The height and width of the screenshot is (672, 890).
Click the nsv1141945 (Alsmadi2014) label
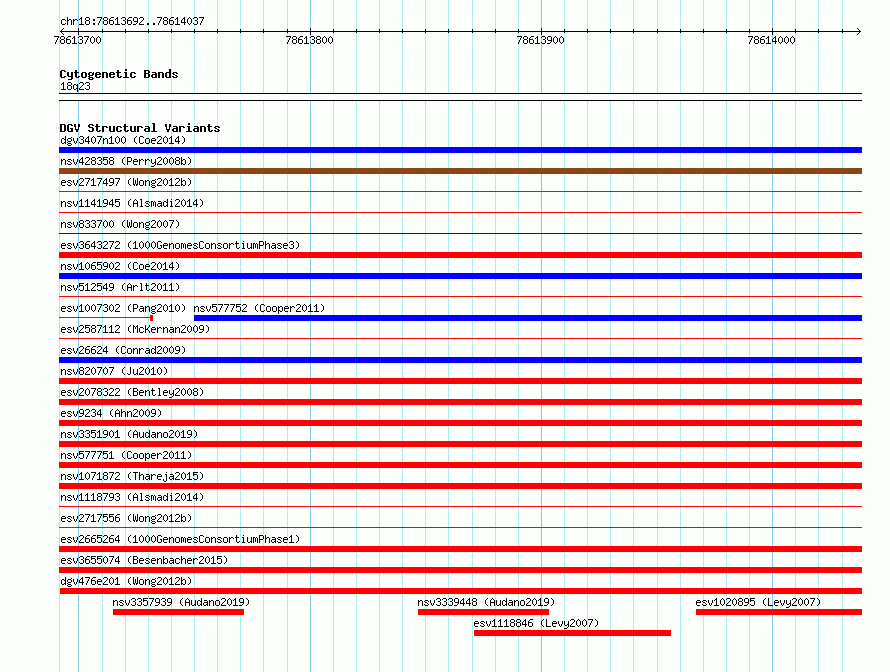coord(132,203)
